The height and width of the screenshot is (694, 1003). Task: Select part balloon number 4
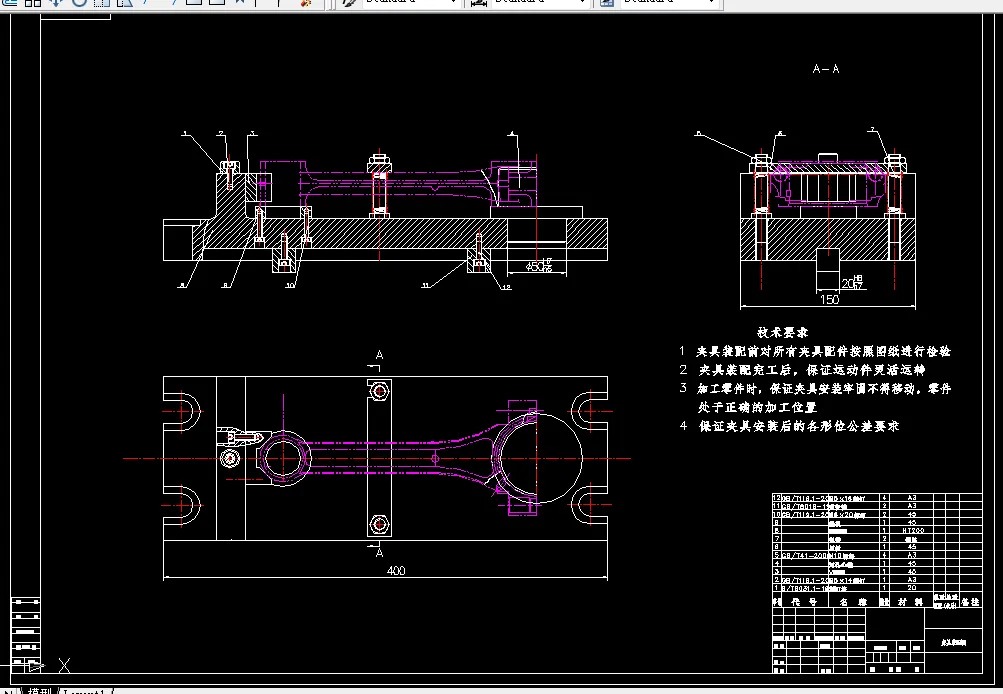coord(512,134)
